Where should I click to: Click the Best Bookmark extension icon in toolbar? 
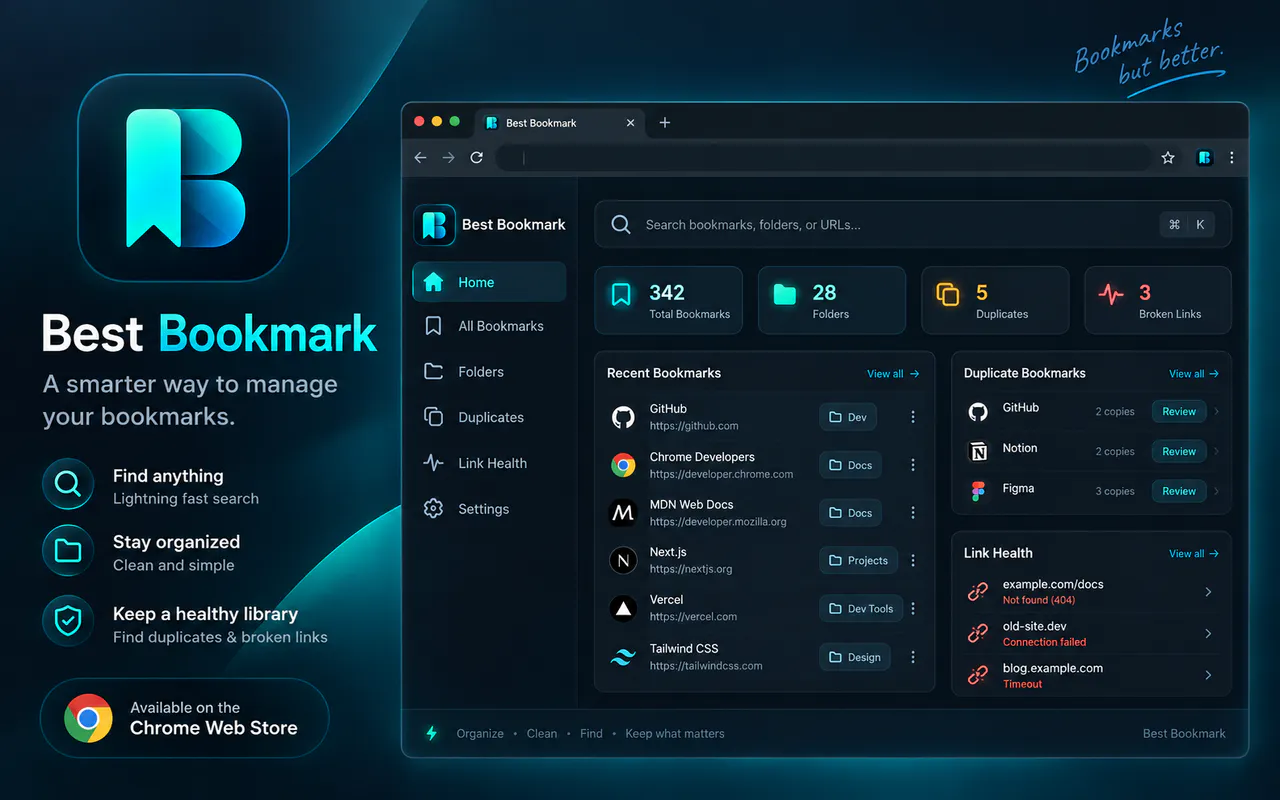(x=1205, y=157)
